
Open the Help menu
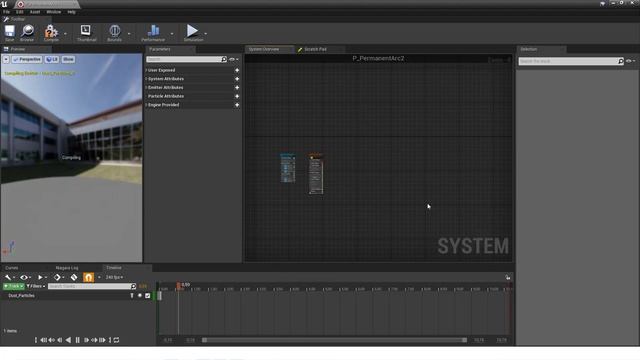[x=71, y=12]
